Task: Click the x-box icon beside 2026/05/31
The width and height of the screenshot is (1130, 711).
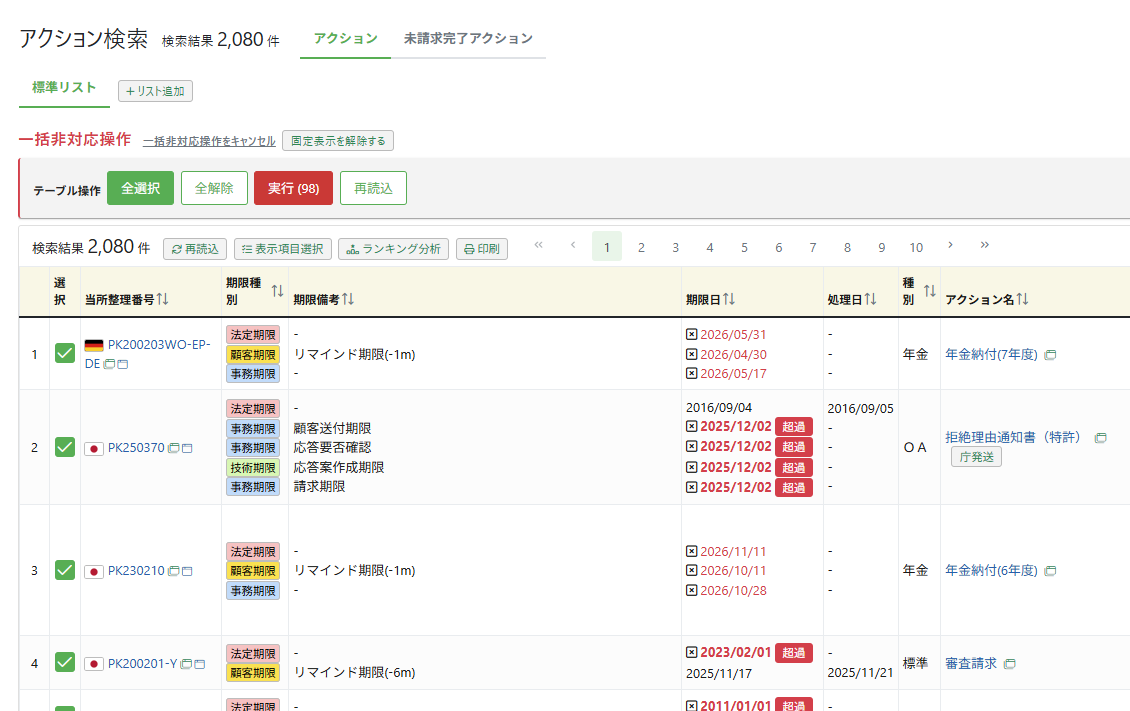Action: pos(691,334)
